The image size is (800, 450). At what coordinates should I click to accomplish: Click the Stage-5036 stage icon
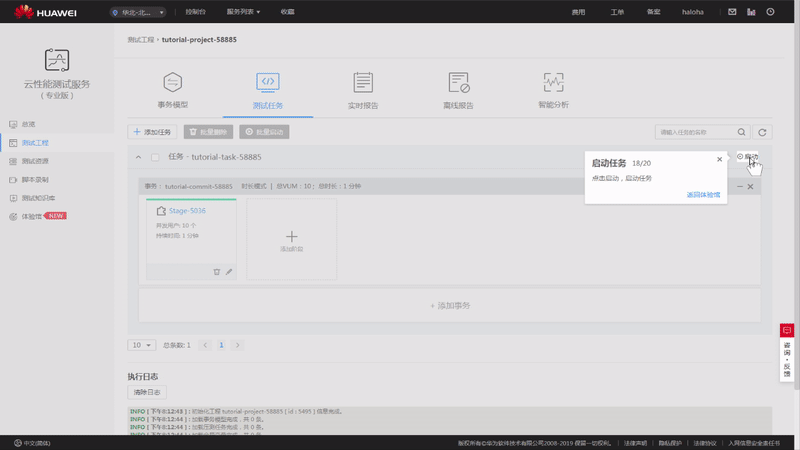161,211
